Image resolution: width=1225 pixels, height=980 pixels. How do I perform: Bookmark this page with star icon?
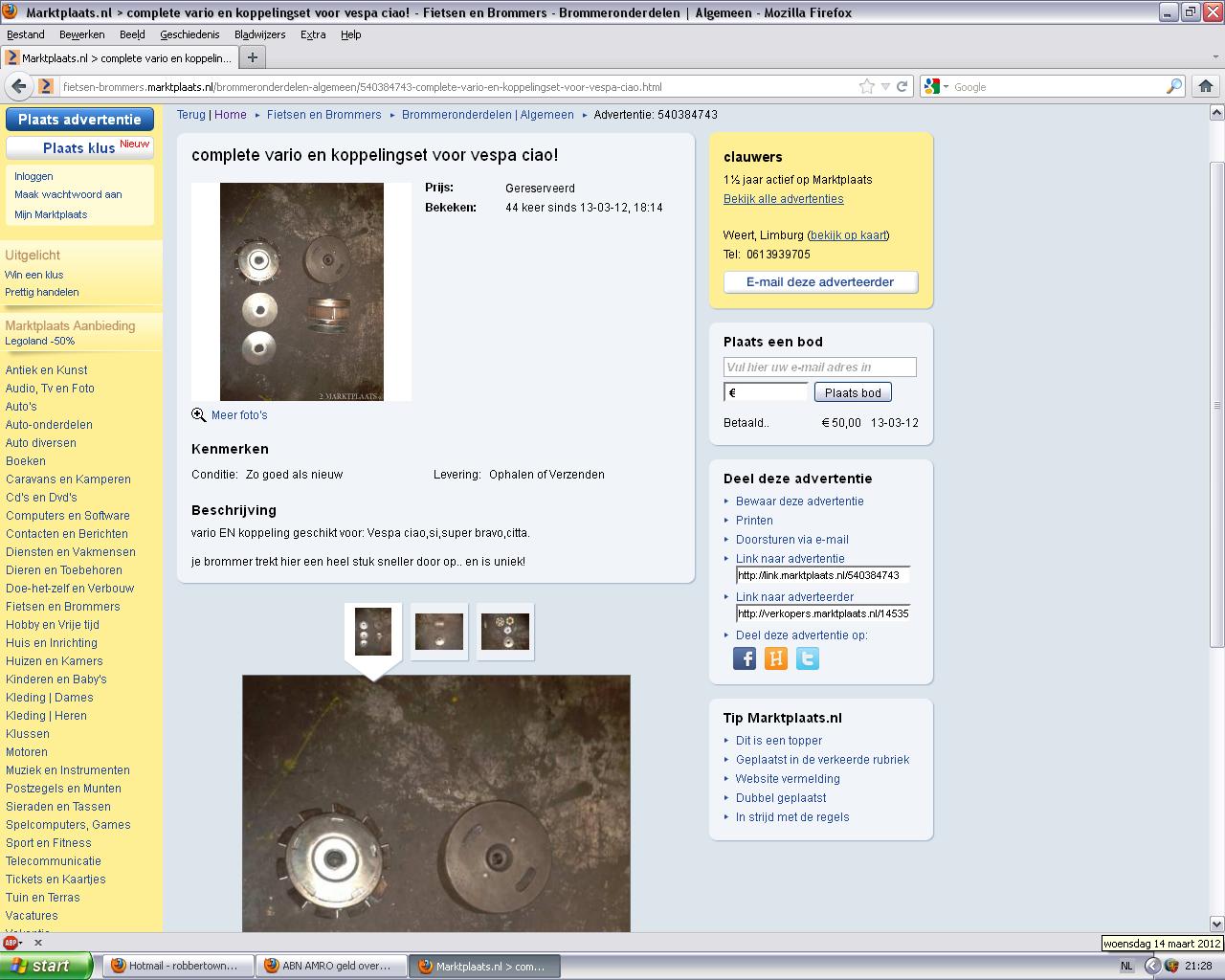(x=867, y=86)
